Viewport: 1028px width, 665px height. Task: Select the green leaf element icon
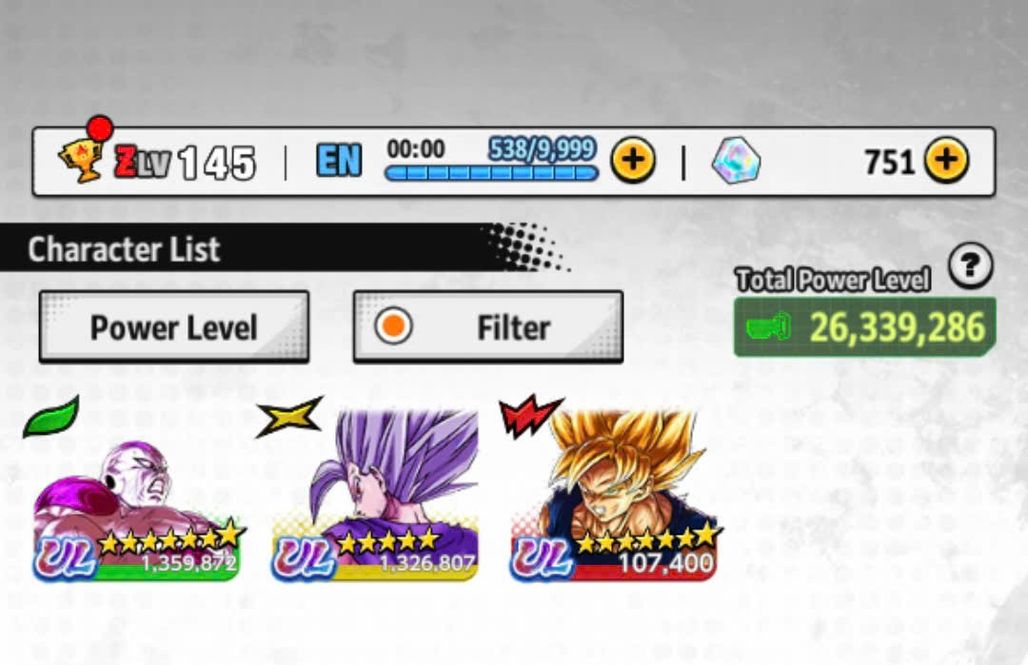coord(51,416)
